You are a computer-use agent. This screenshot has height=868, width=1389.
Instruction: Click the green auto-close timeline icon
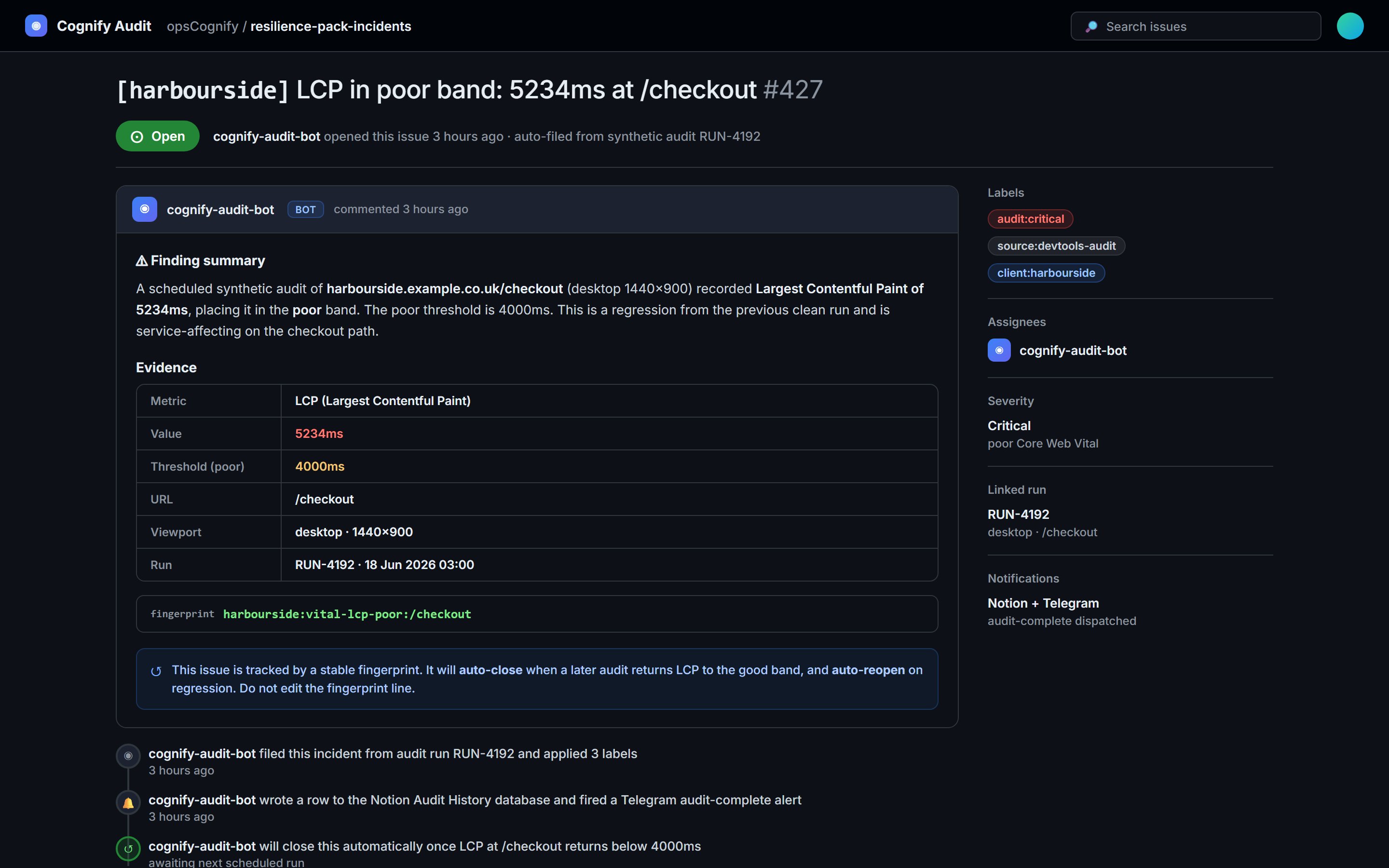coord(129,849)
